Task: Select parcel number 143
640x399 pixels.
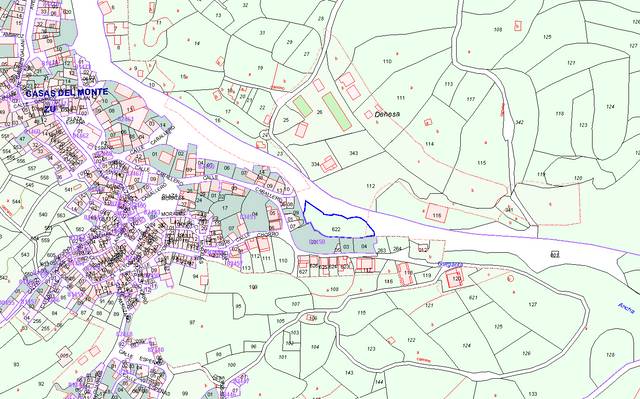Action: [x=349, y=373]
